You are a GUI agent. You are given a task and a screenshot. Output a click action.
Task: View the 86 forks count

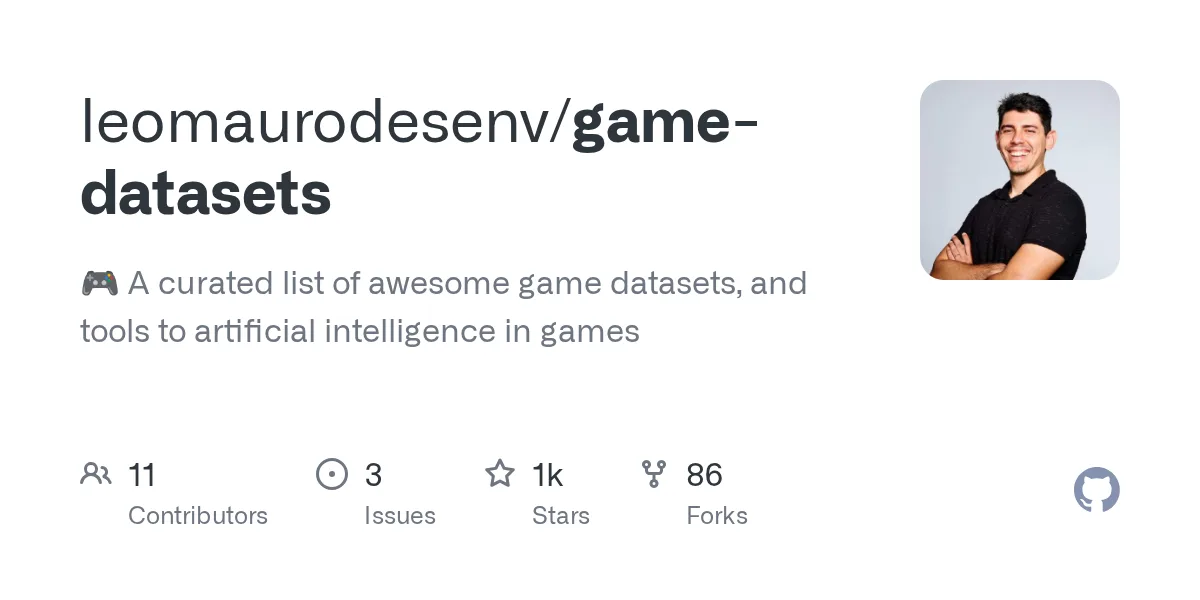coord(705,475)
